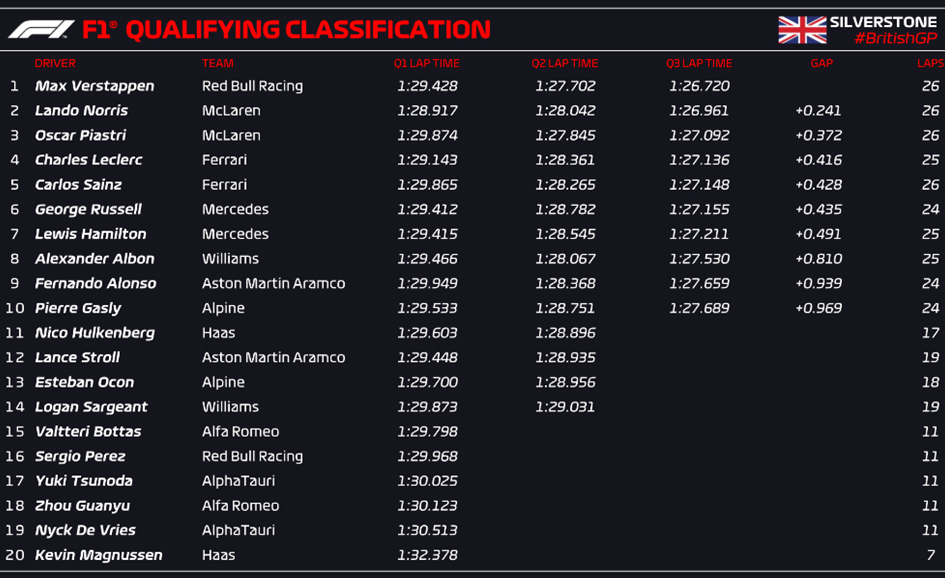Click the Q2 LAP TIME header
945x578 pixels.
(x=565, y=63)
